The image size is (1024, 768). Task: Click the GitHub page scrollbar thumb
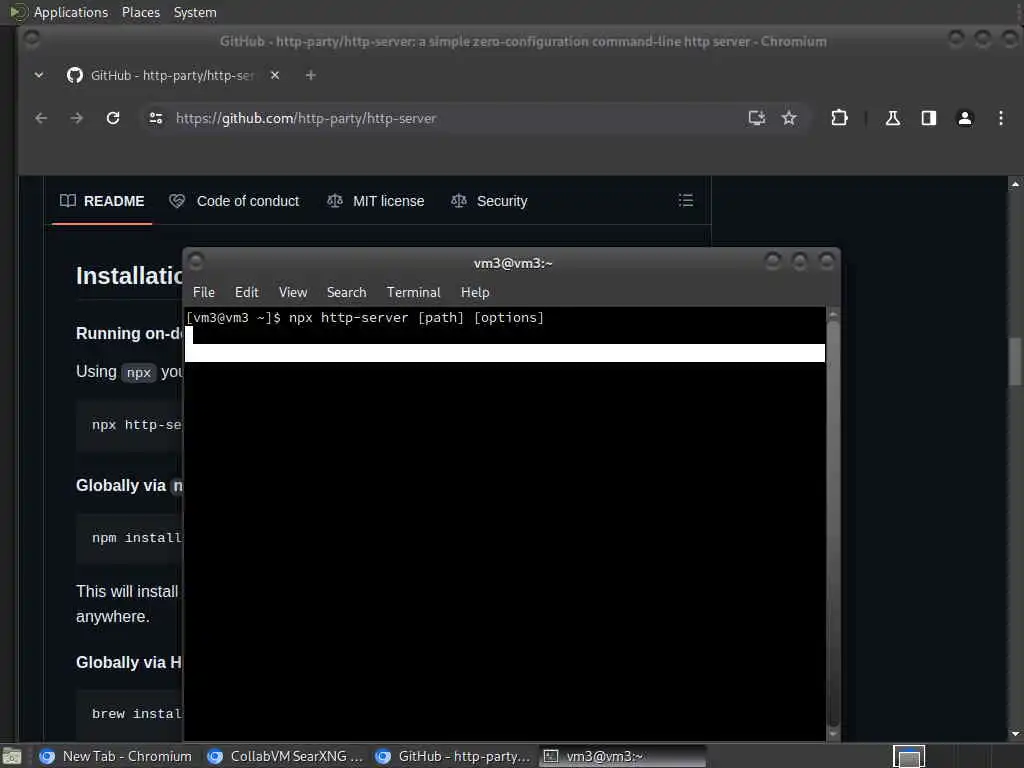click(x=1014, y=361)
